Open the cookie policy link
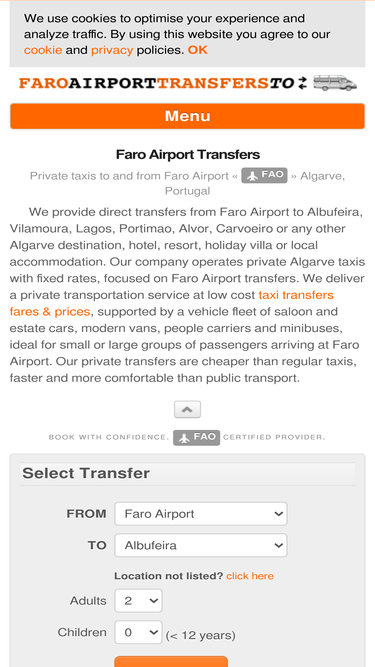 43,50
